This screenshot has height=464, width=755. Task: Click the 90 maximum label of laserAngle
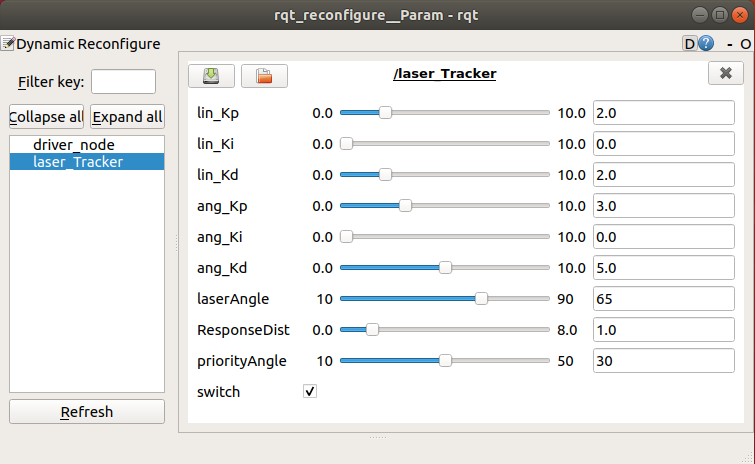565,299
